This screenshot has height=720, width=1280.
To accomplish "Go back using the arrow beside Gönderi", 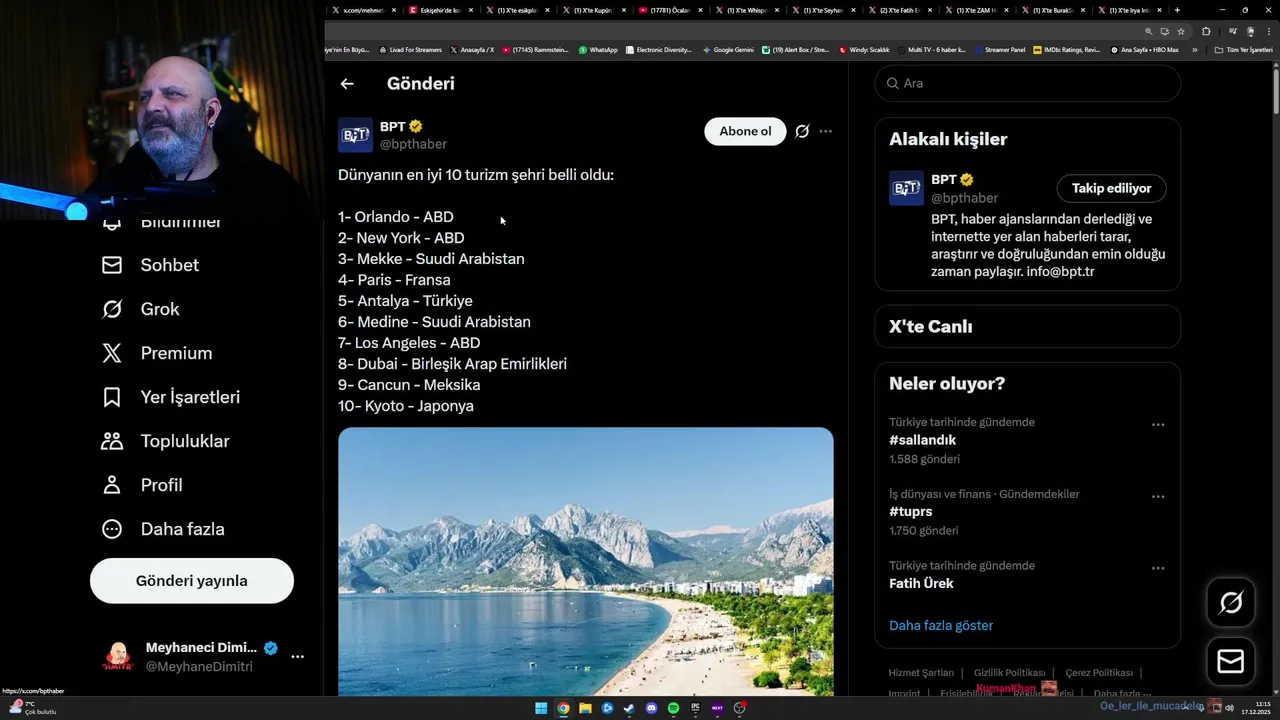I will pos(347,84).
